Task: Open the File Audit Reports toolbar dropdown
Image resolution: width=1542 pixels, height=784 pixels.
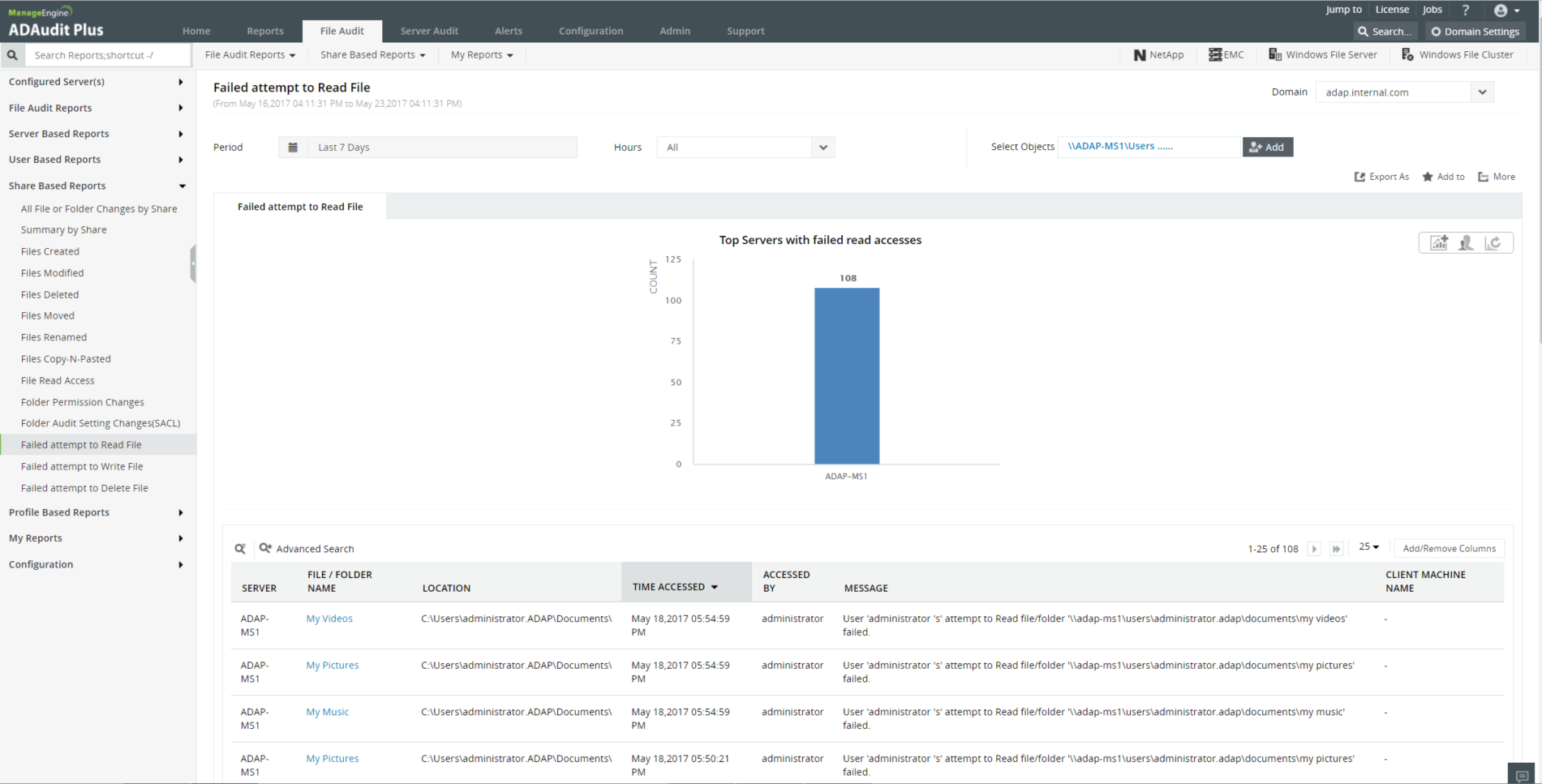Action: click(x=250, y=55)
